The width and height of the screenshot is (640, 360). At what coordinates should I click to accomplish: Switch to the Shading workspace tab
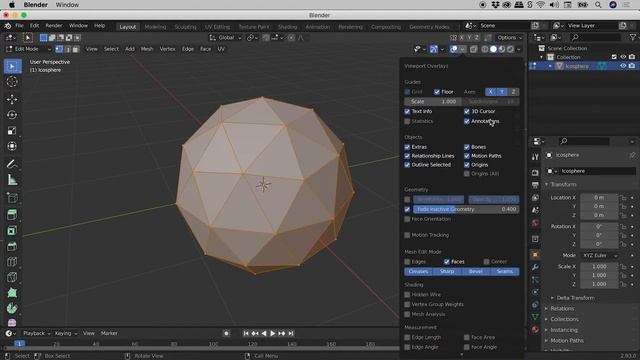[x=287, y=27]
